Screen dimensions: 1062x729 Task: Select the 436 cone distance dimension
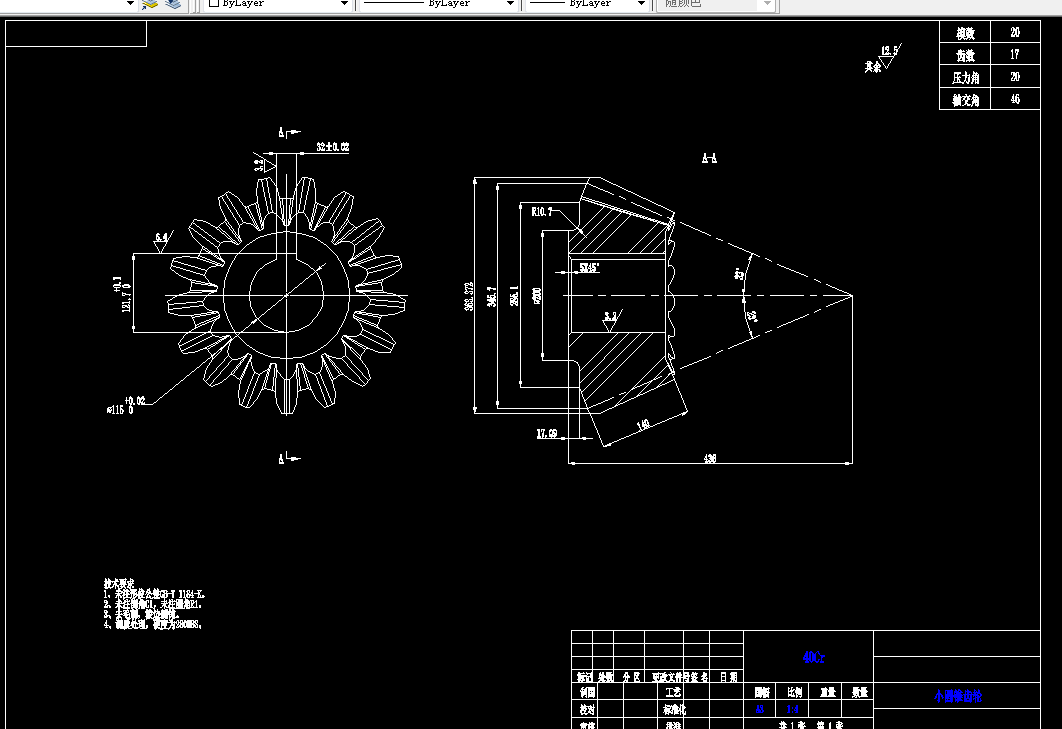tap(710, 459)
